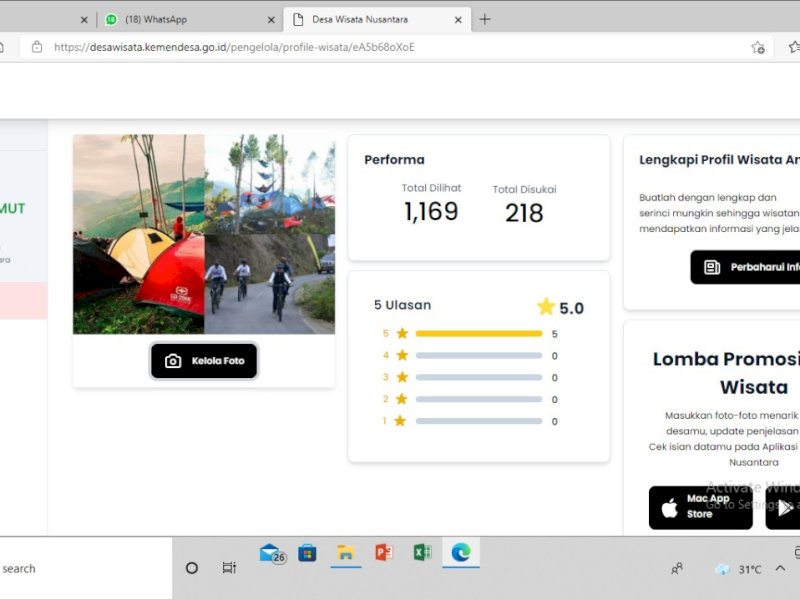
Task: Click the camera icon in Kelola Foto
Action: 173,361
